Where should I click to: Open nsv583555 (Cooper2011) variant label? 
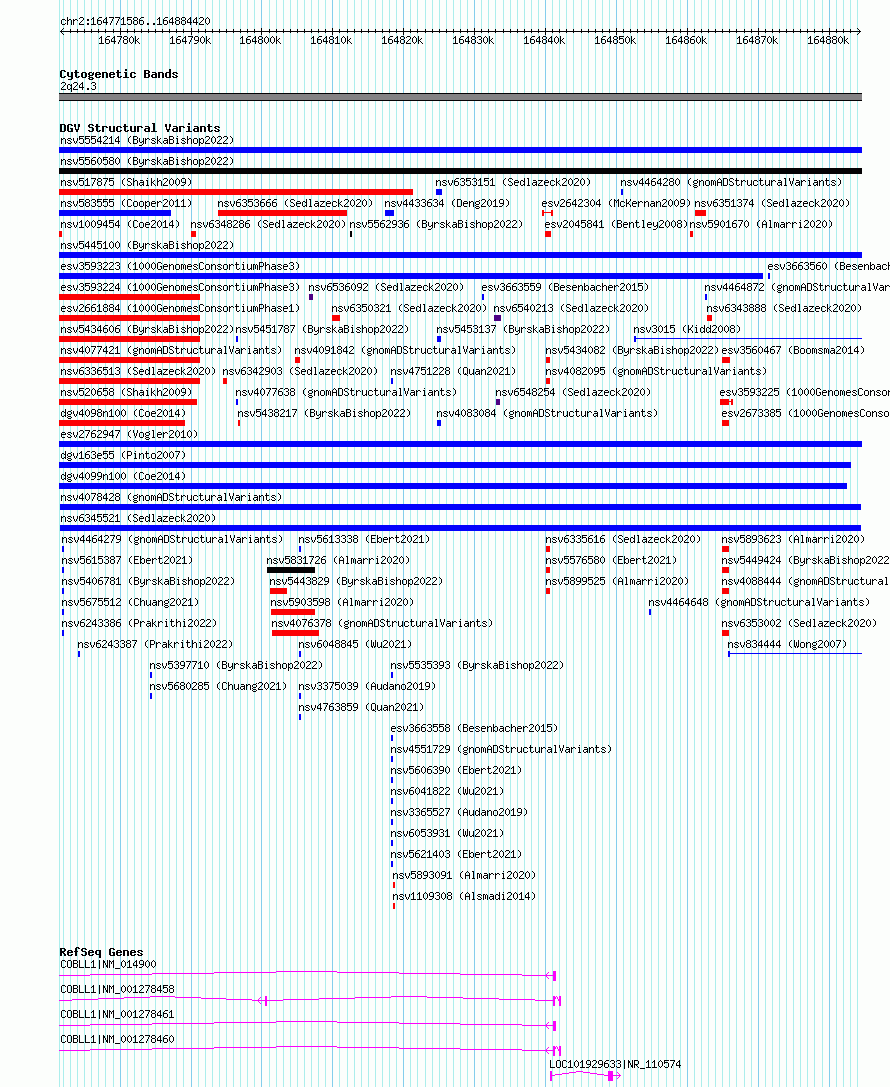coord(126,203)
